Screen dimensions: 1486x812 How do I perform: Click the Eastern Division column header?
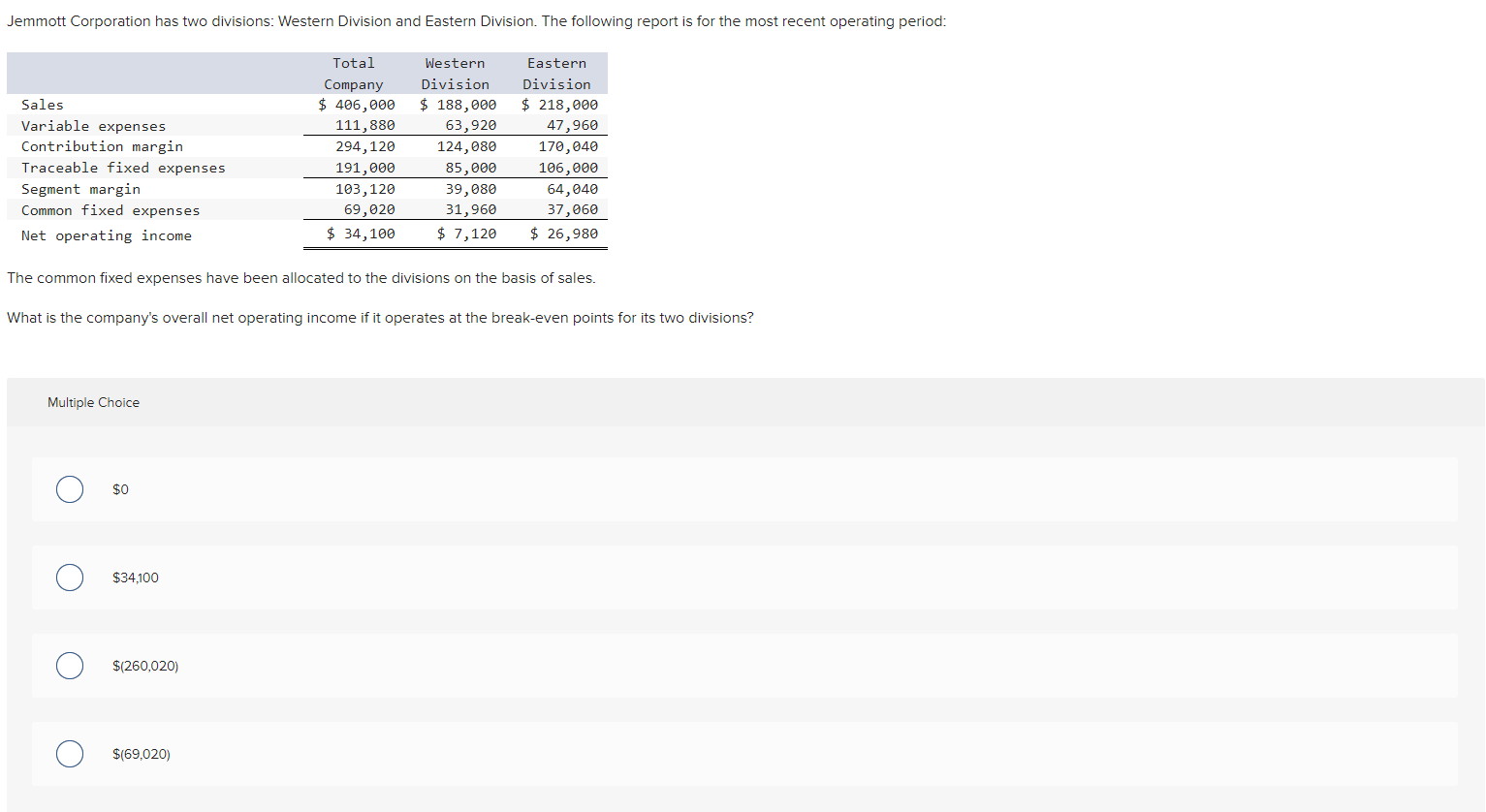coord(556,73)
